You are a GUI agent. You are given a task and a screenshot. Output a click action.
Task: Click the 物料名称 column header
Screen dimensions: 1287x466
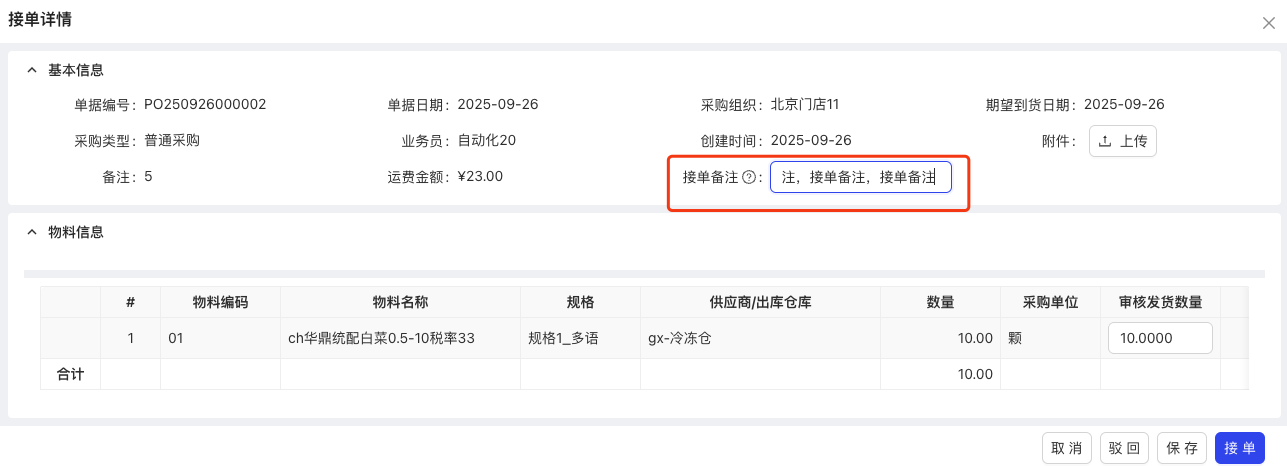tap(400, 302)
